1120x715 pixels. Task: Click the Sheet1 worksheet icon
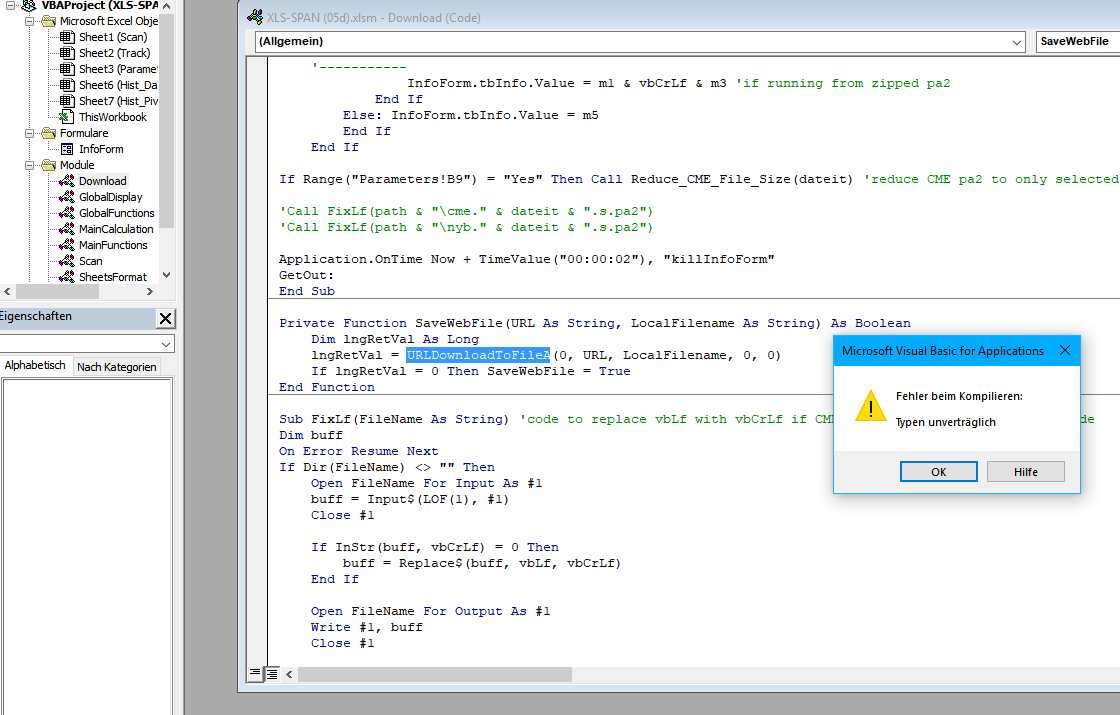(66, 37)
